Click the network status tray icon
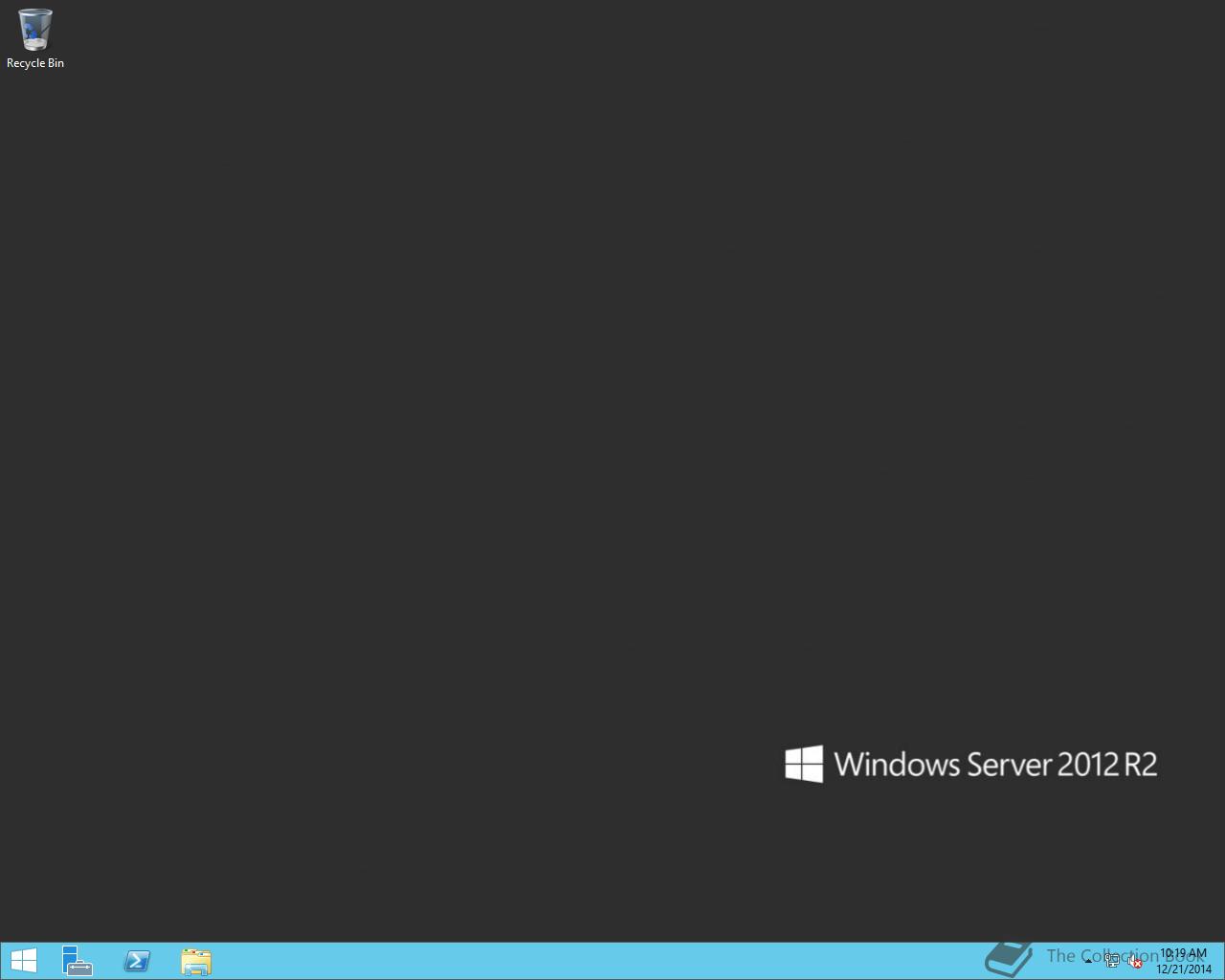Image resolution: width=1225 pixels, height=980 pixels. pos(1112,961)
